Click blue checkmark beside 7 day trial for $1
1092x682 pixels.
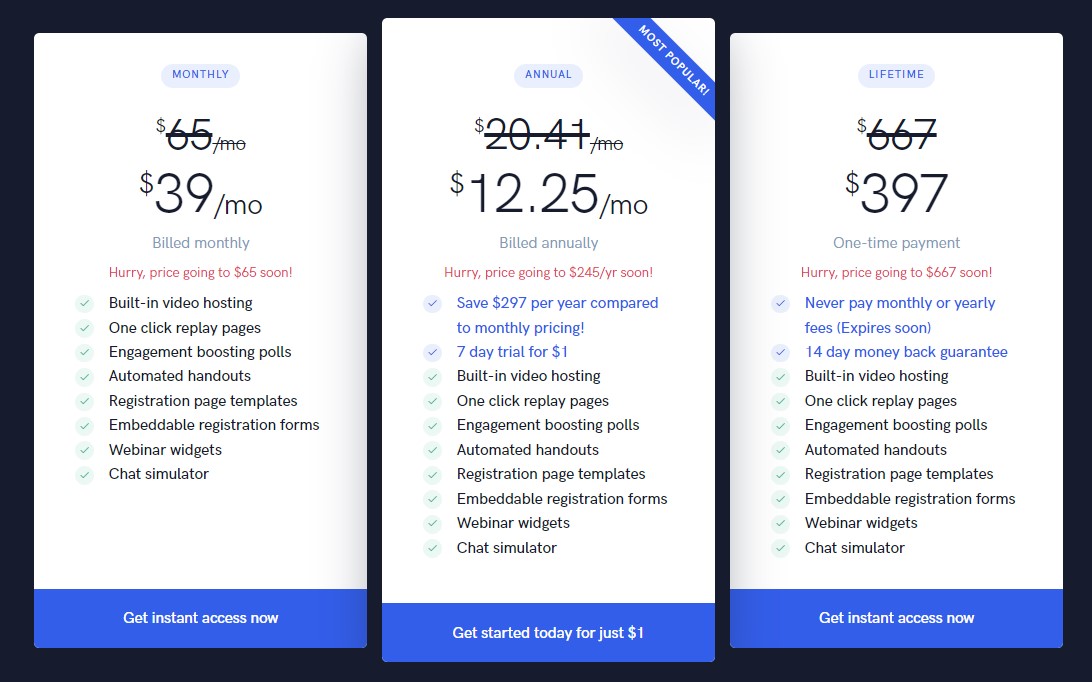(432, 352)
